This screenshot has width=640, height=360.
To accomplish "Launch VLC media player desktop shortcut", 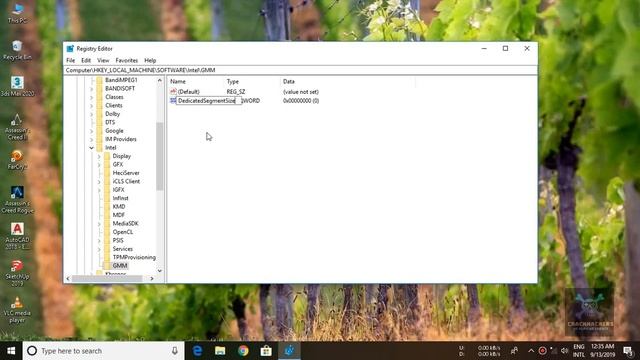I will pos(17,309).
